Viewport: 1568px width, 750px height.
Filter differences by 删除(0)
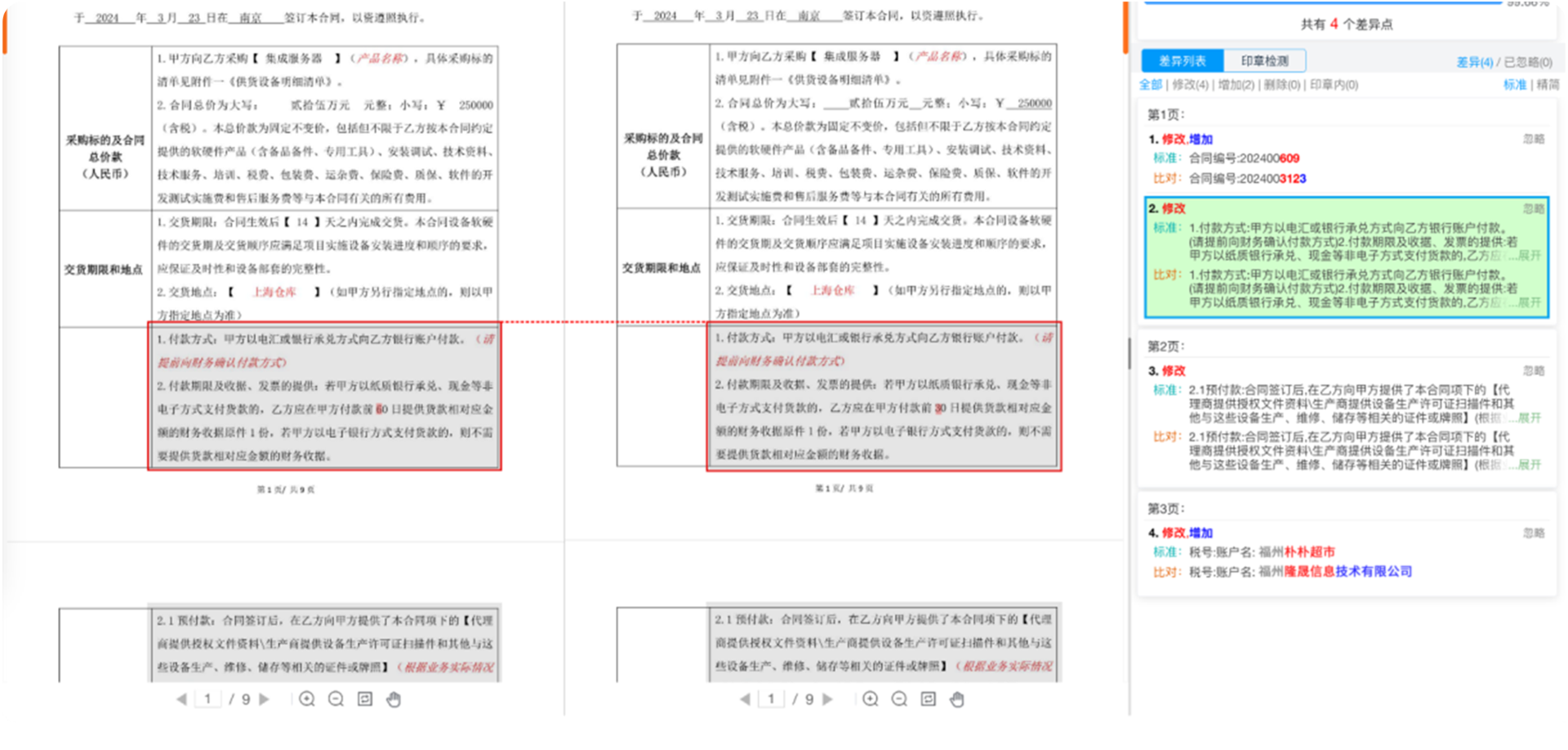tap(1282, 85)
